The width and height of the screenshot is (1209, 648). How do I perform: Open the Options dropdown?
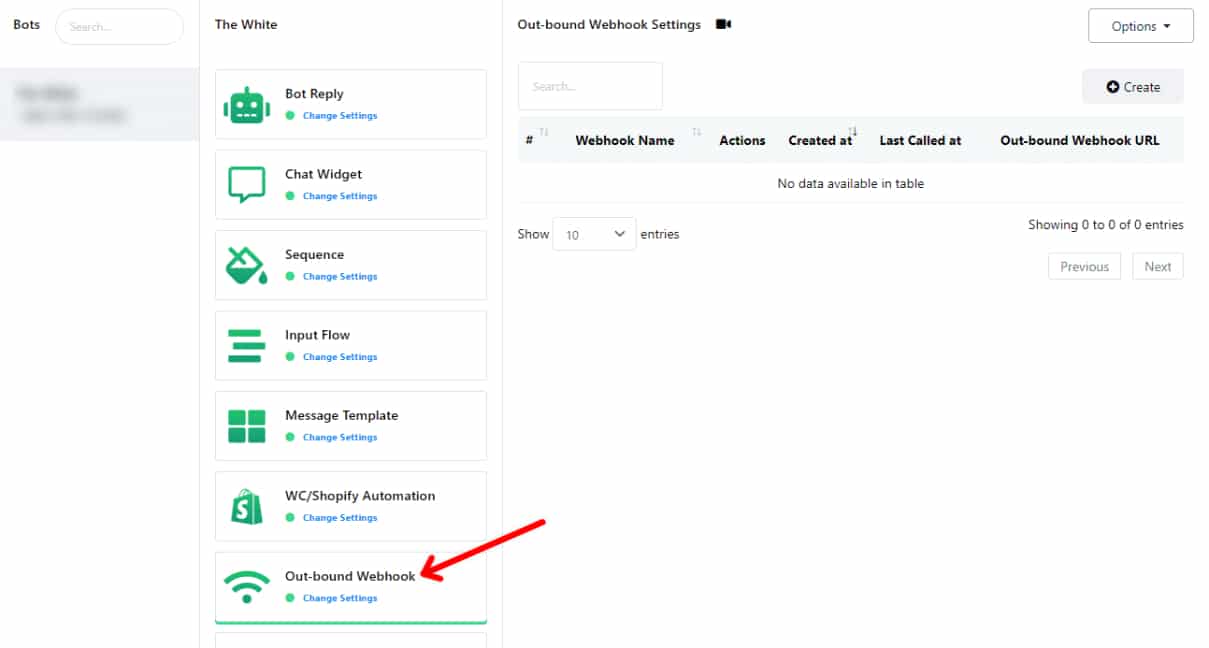point(1140,26)
